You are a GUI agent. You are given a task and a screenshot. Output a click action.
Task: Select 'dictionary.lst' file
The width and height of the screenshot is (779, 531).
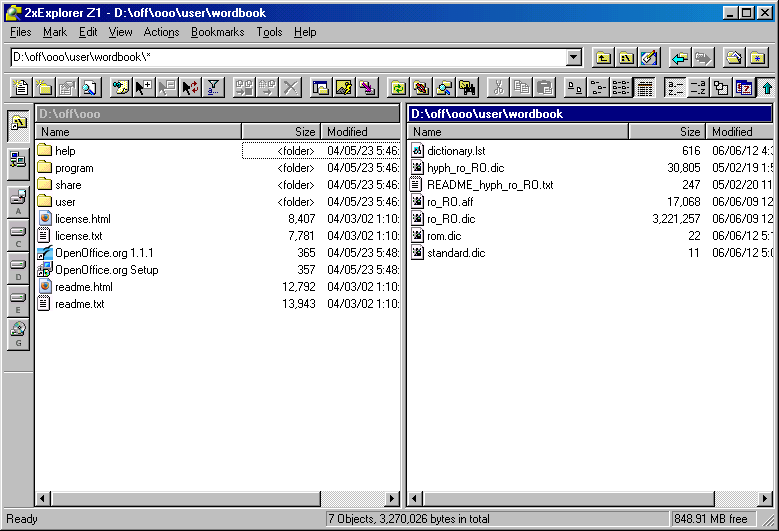(x=456, y=151)
